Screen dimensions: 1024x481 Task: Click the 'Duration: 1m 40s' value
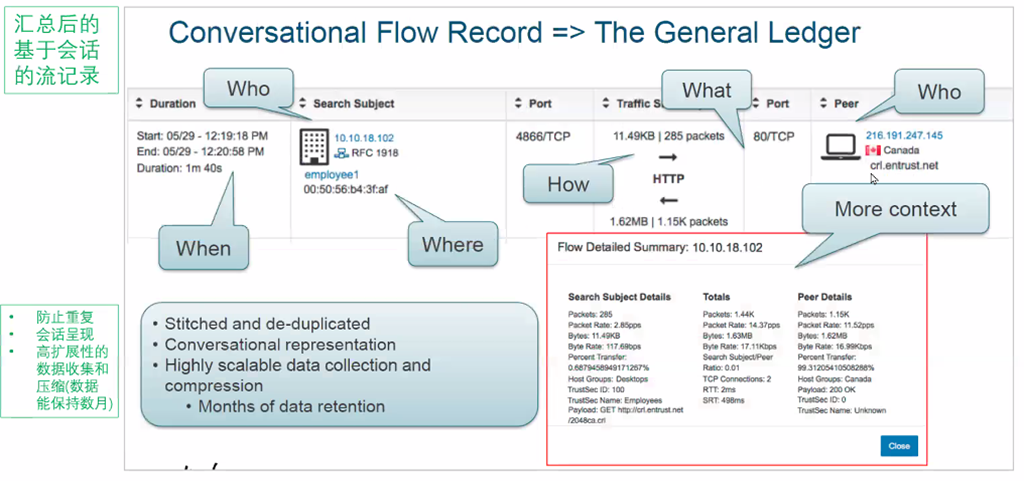point(179,168)
